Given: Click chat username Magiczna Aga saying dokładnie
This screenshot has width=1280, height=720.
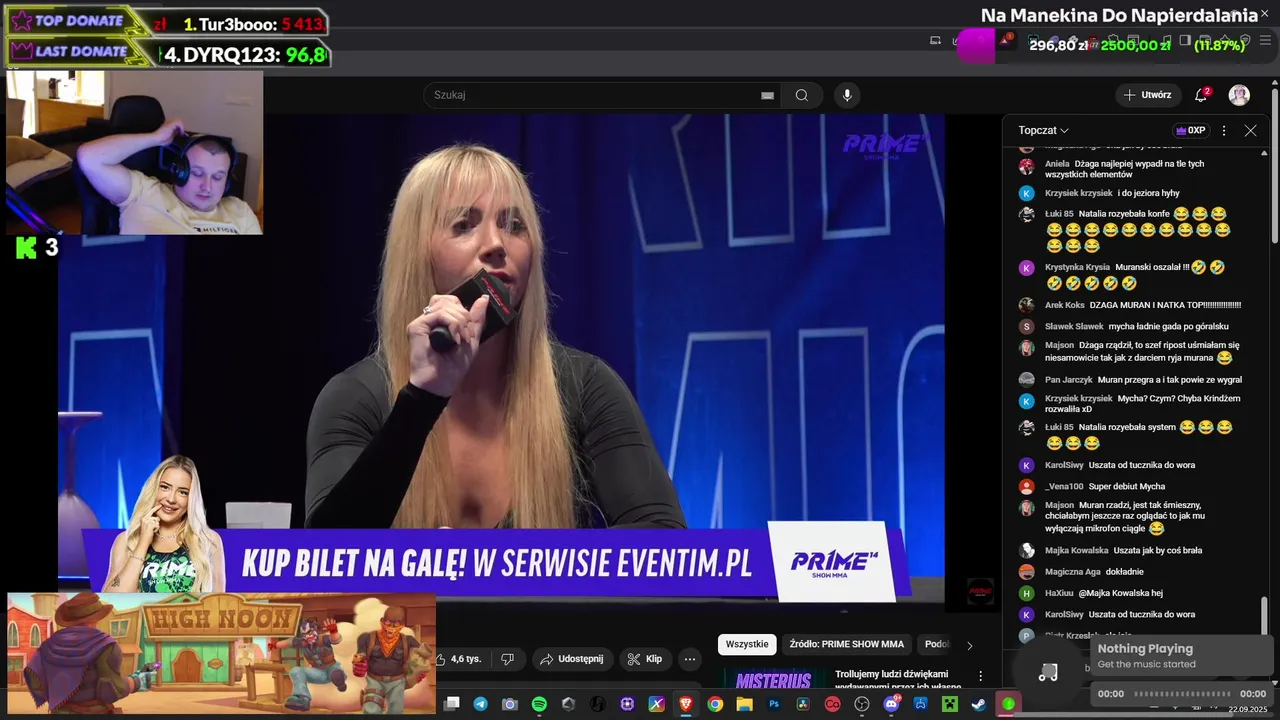Looking at the screenshot, I should tap(1073, 572).
